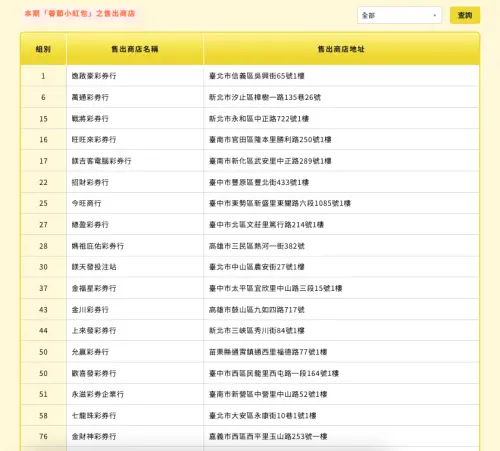Click group number 27 for 總盈彩券行
Image resolution: width=500 pixels, height=451 pixels.
coord(43,225)
